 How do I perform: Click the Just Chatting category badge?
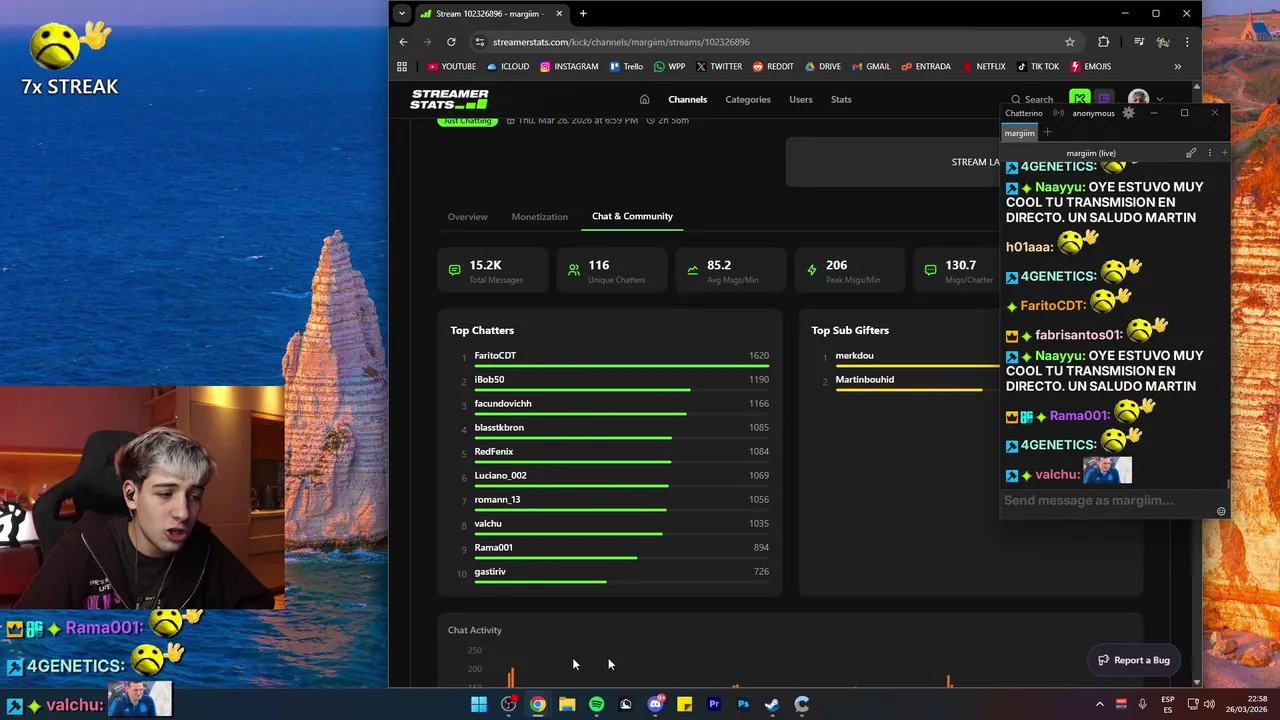pyautogui.click(x=467, y=120)
